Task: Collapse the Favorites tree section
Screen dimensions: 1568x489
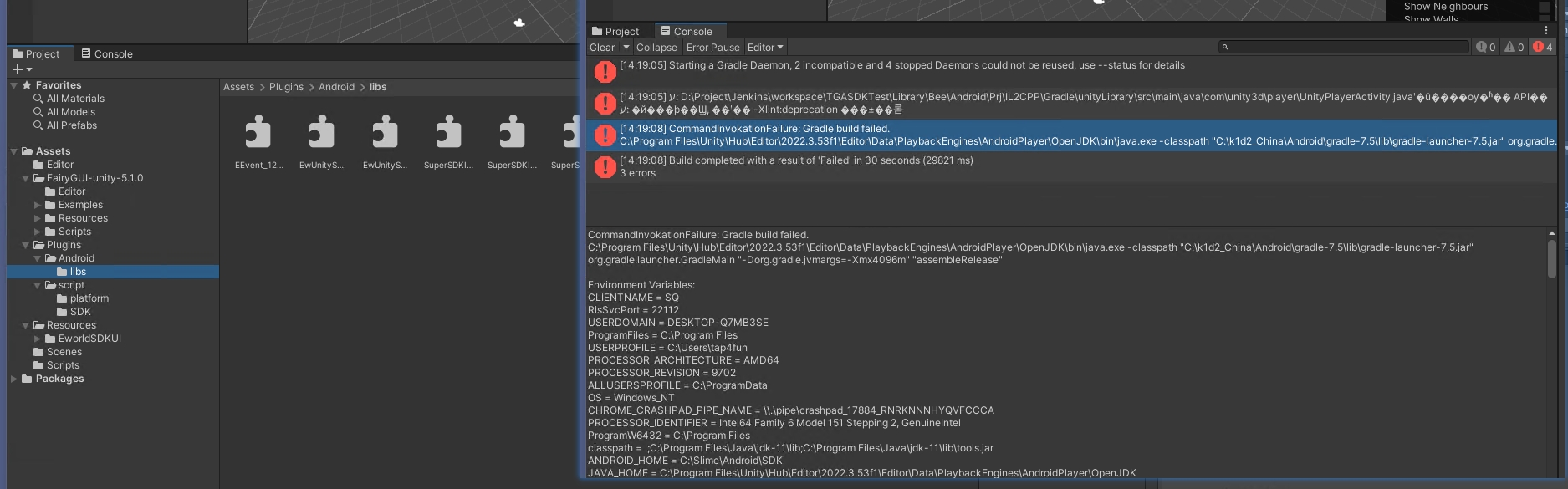Action: tap(14, 85)
